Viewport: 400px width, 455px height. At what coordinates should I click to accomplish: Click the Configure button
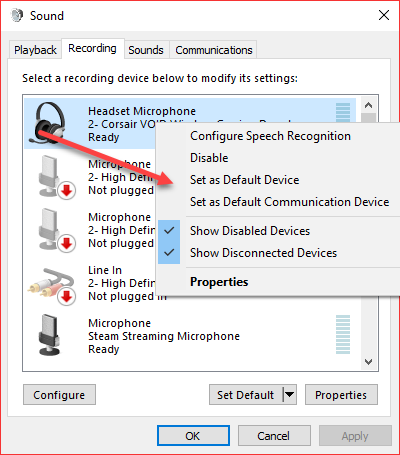coord(59,395)
